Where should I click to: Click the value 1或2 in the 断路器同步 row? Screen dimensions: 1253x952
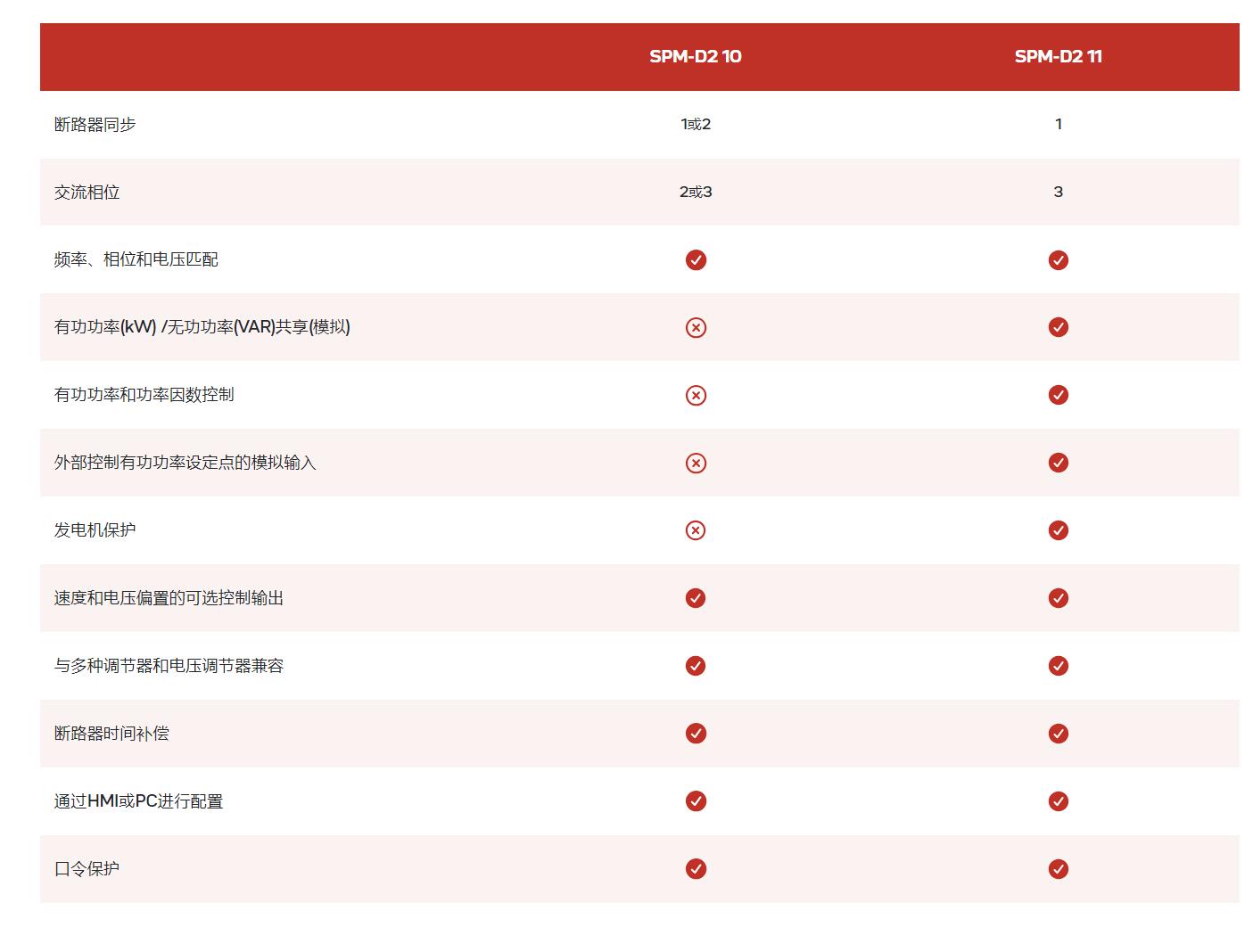(695, 125)
